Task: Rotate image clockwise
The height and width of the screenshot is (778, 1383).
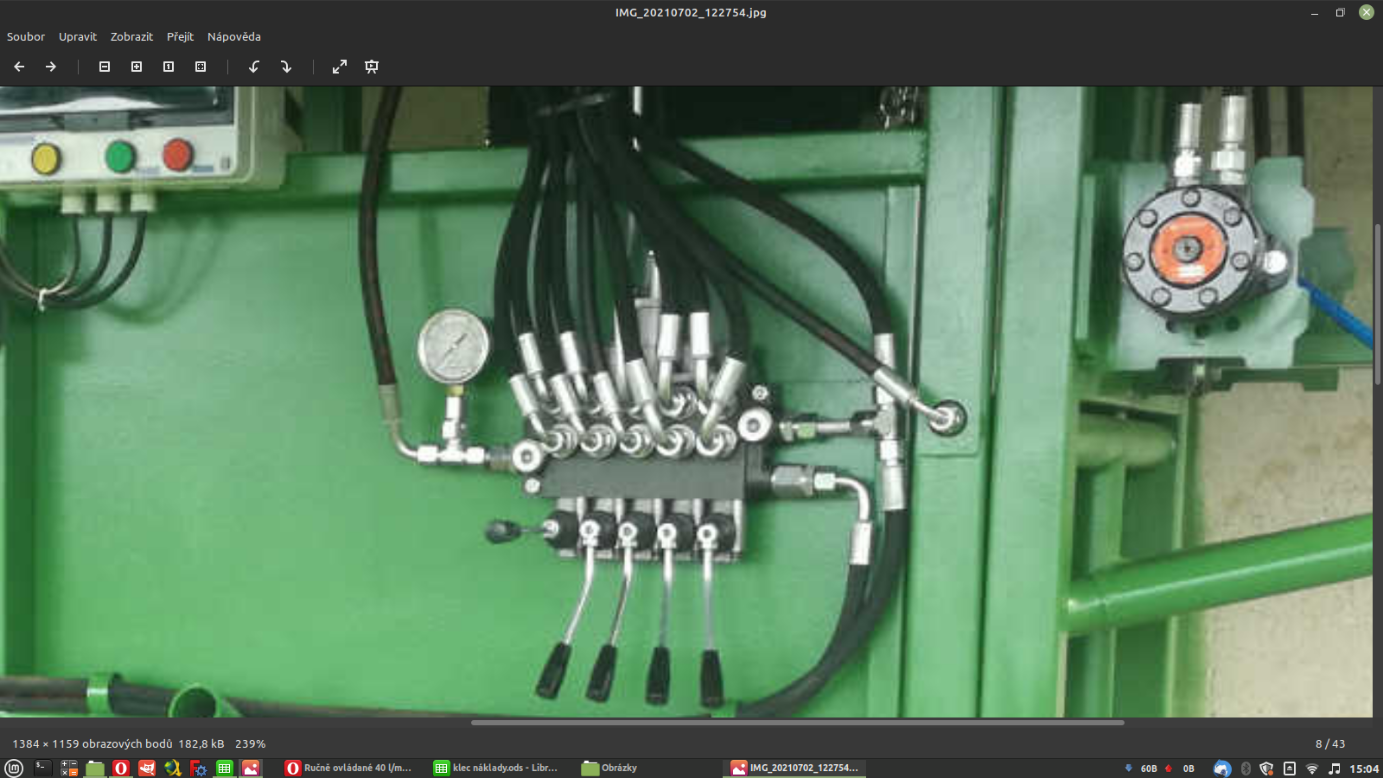Action: coord(286,67)
